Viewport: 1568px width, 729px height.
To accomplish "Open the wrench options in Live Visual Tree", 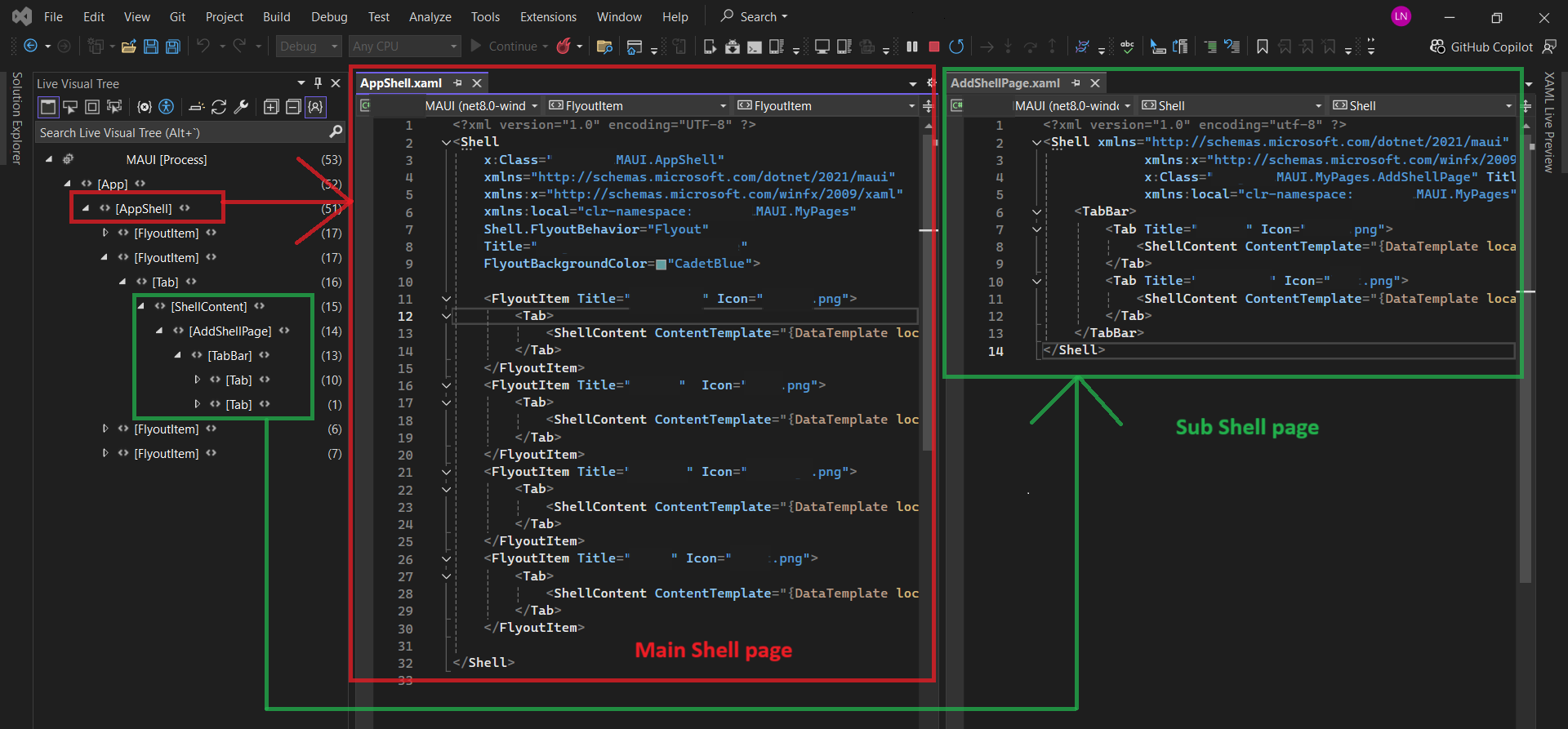I will (241, 107).
